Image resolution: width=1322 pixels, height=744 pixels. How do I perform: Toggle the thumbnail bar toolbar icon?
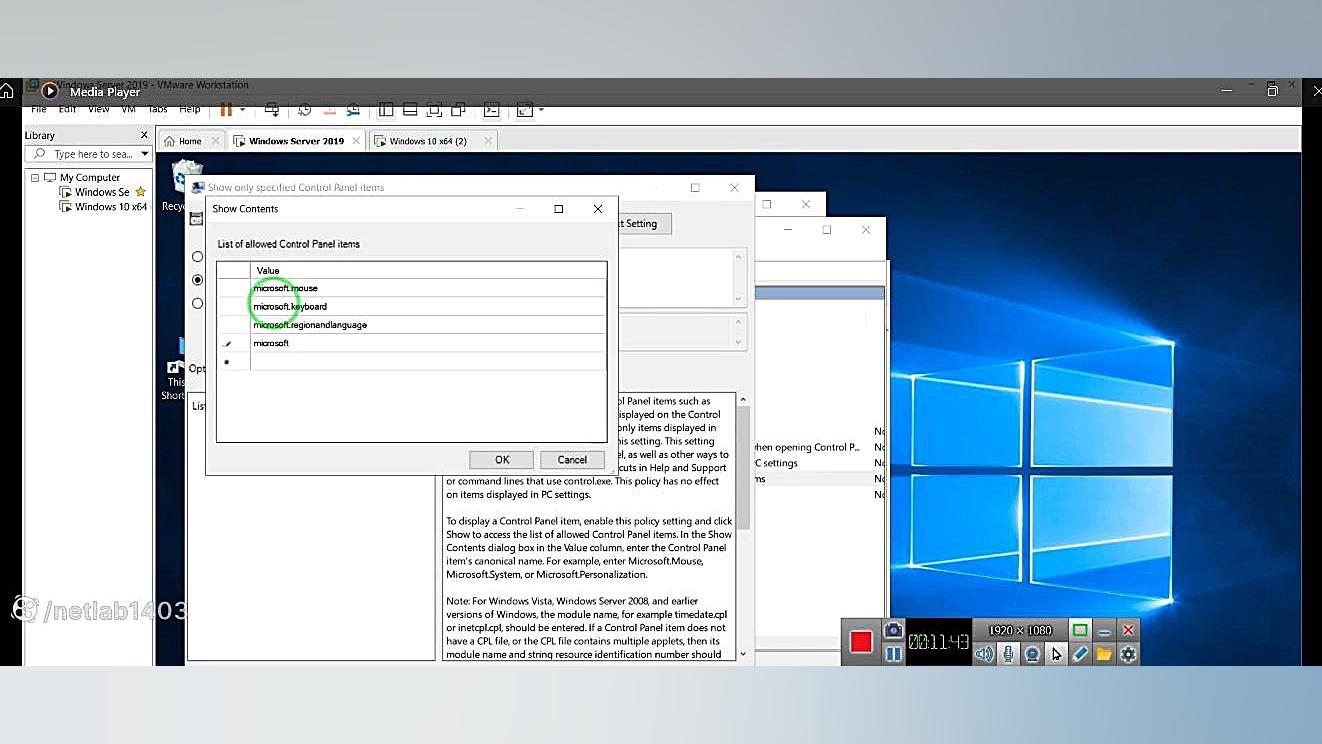410,110
